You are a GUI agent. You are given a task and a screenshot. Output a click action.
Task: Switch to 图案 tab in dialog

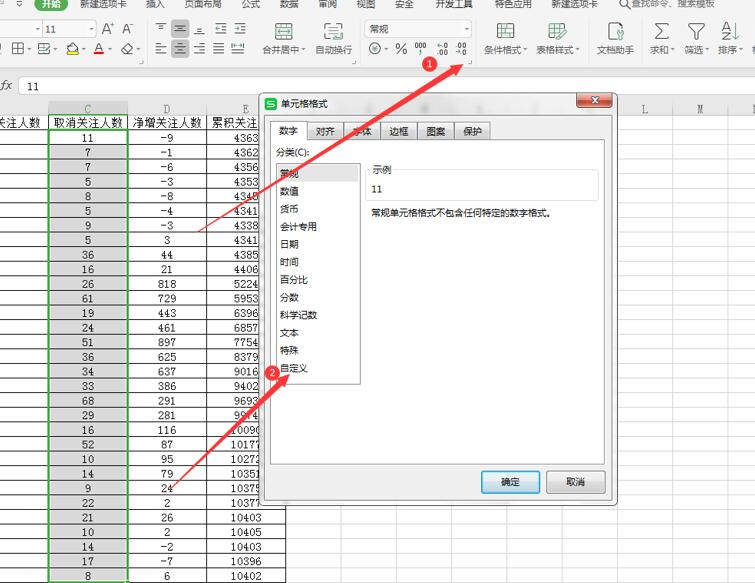click(x=435, y=131)
